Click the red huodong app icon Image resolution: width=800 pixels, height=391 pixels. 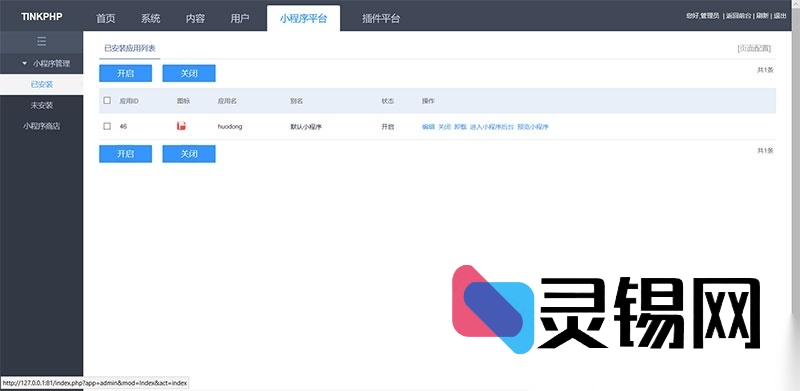(x=181, y=126)
